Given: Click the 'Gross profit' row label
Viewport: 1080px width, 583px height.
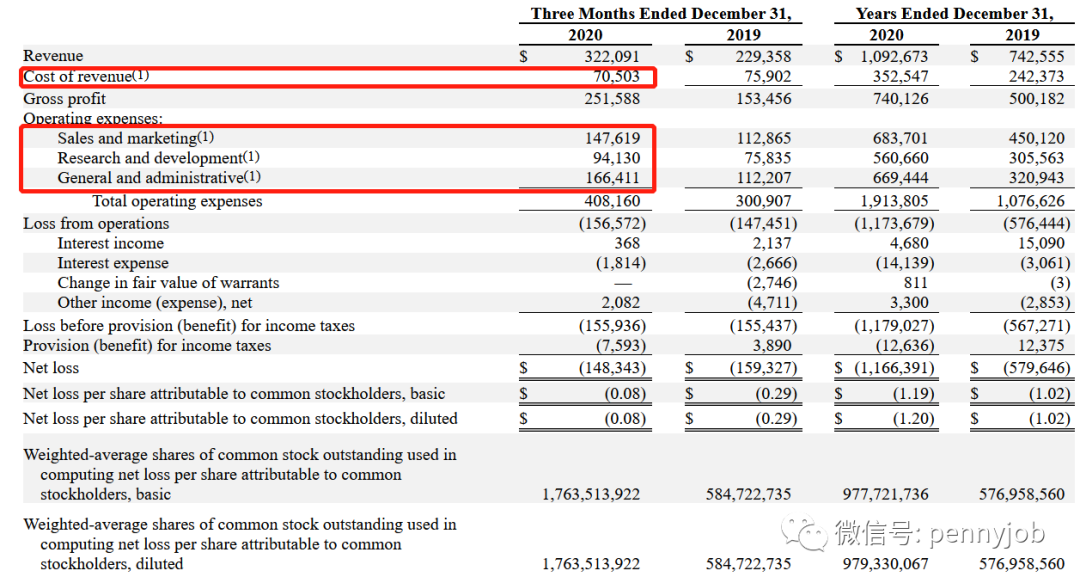Looking at the screenshot, I should point(65,99).
